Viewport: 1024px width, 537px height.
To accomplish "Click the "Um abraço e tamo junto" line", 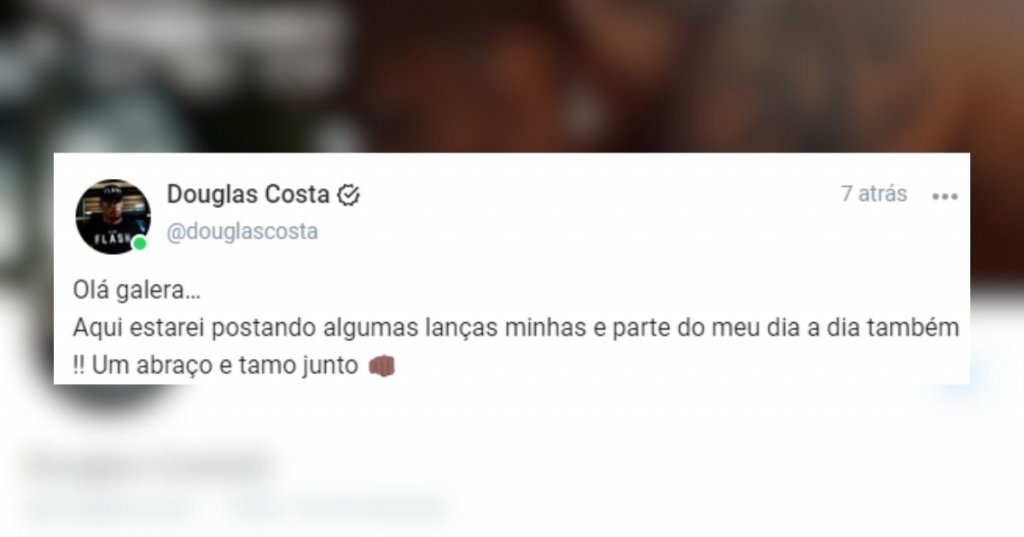I will [x=225, y=366].
